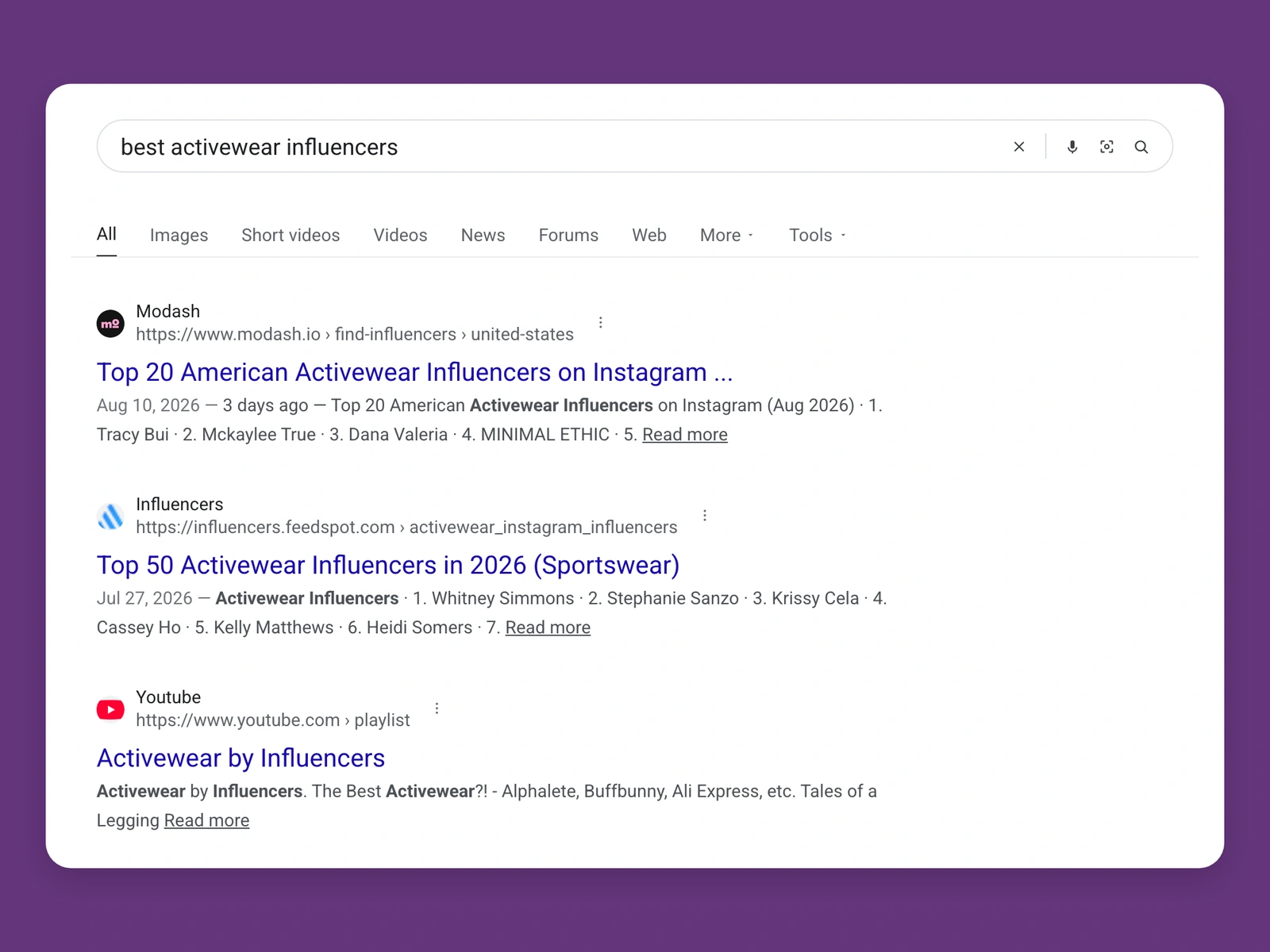This screenshot has height=952, width=1270.
Task: Click the modash.io find-influencers URL
Action: 355,334
